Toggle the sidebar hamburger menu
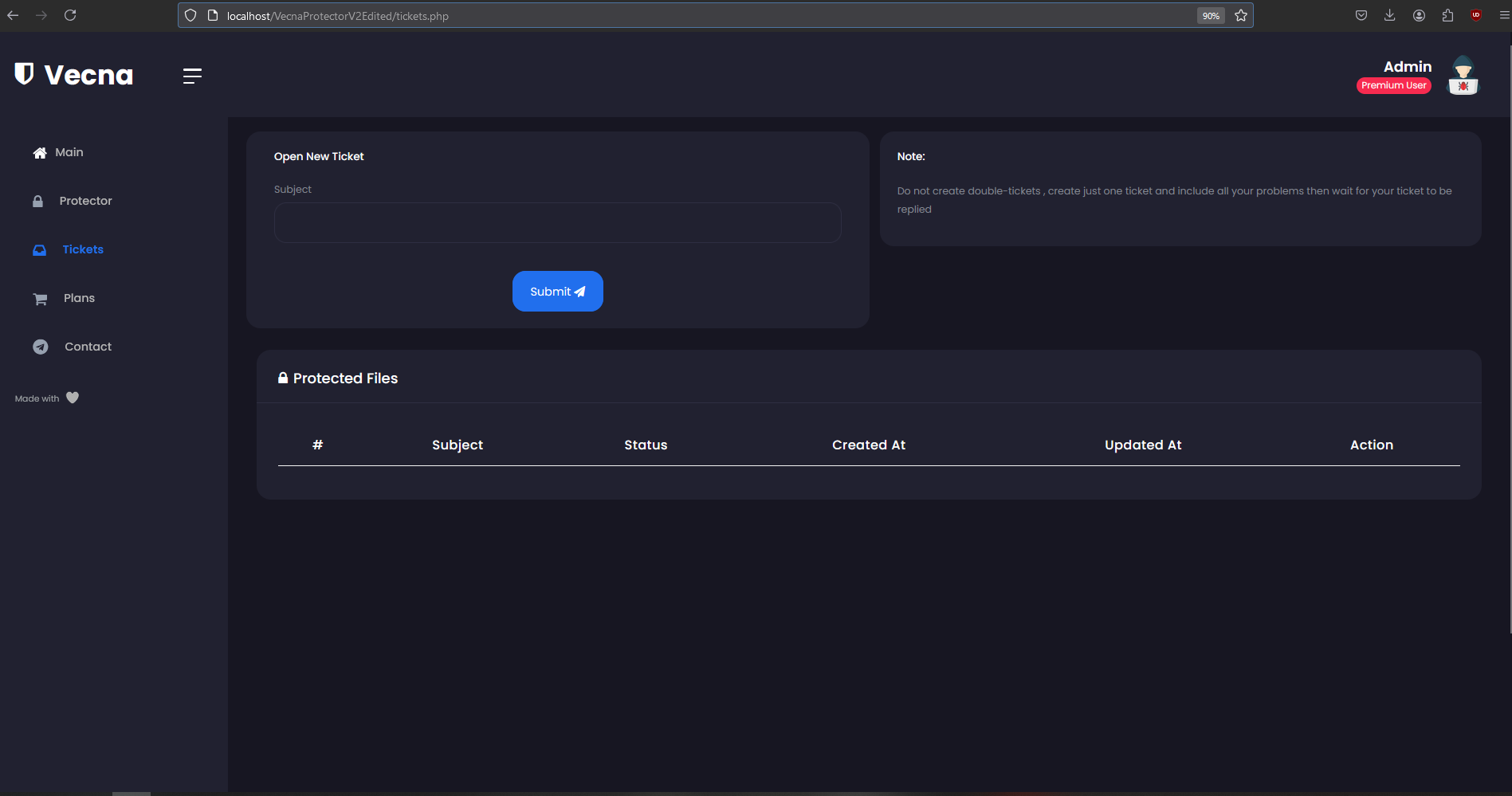This screenshot has height=796, width=1512. pyautogui.click(x=192, y=76)
